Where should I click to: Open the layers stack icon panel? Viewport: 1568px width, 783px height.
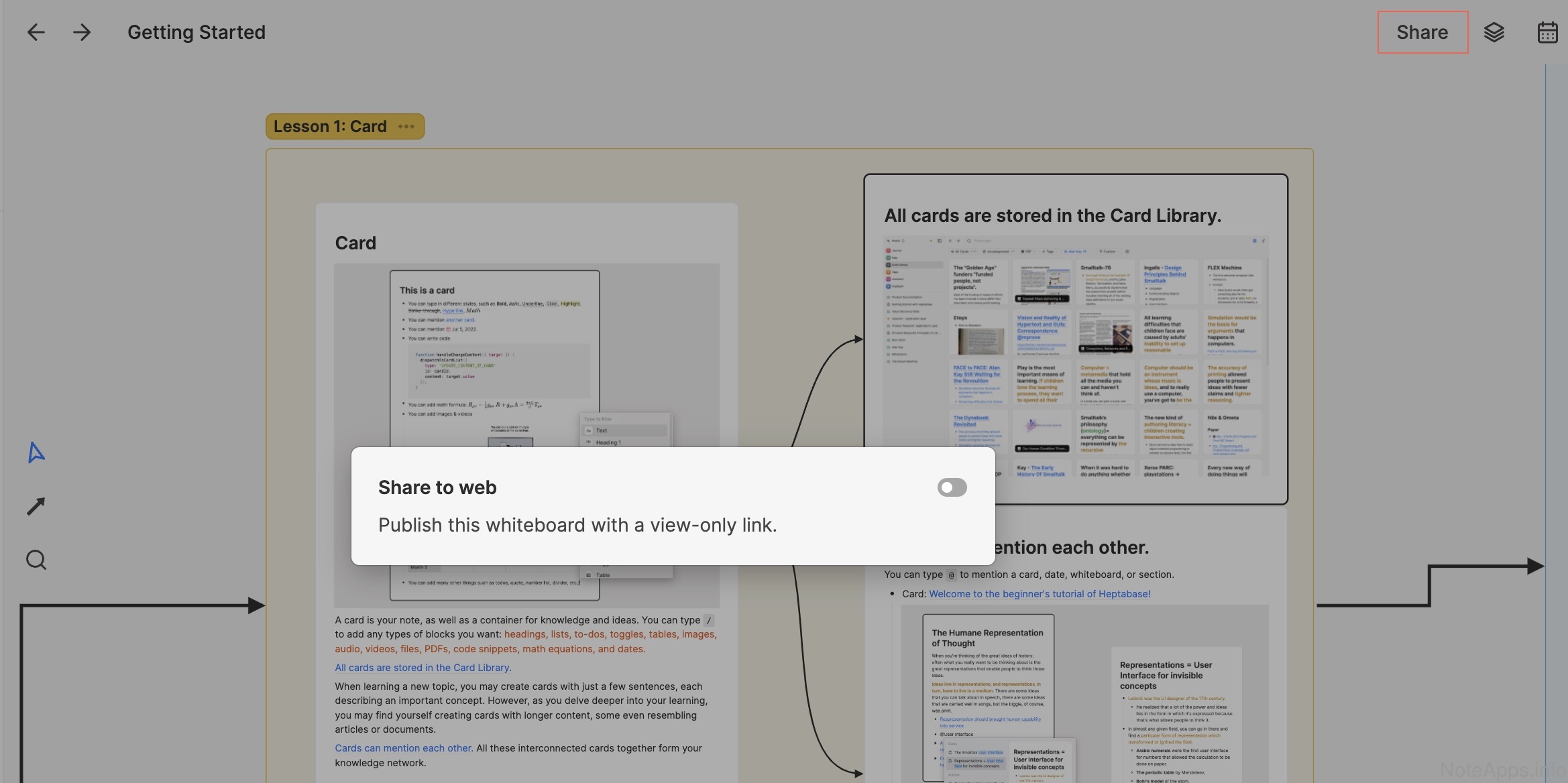click(x=1494, y=32)
